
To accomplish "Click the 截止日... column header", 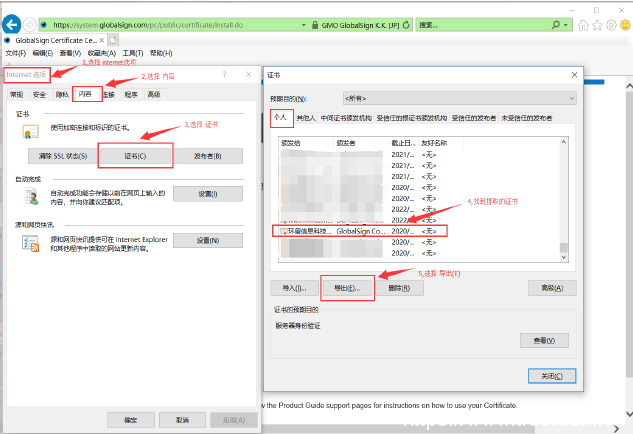I will pyautogui.click(x=404, y=143).
